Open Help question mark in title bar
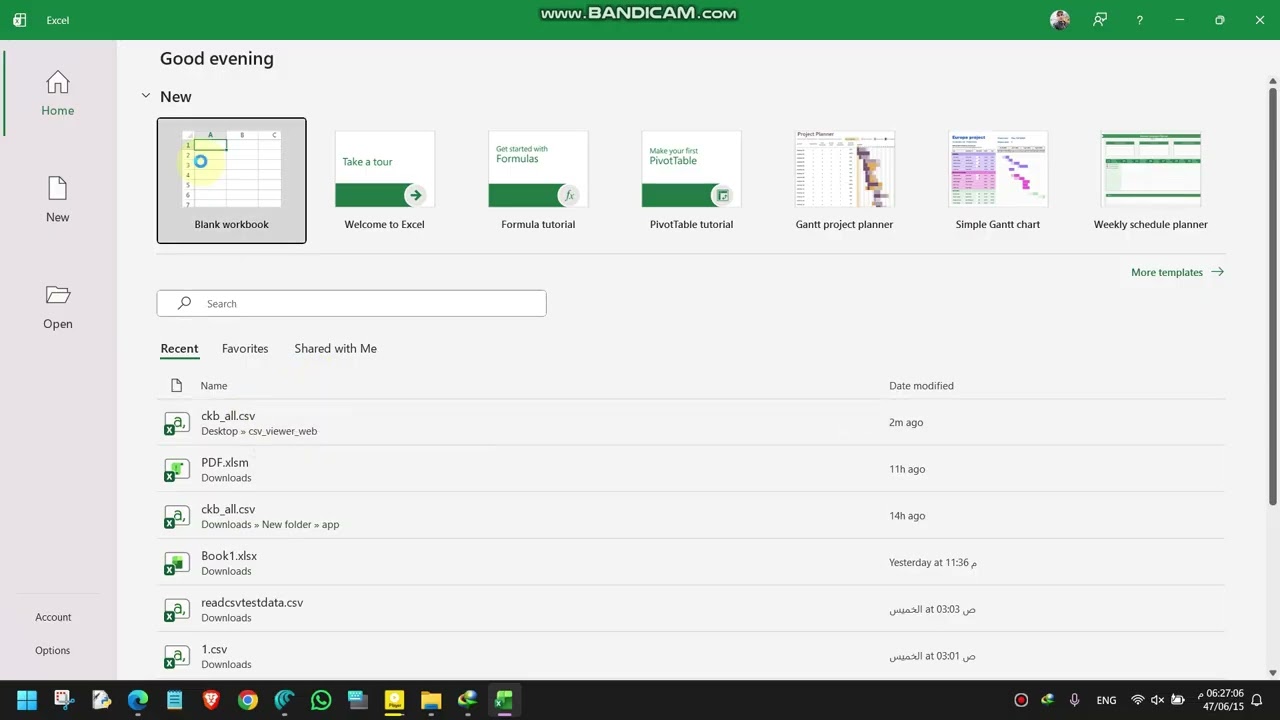Image resolution: width=1280 pixels, height=720 pixels. click(1139, 20)
